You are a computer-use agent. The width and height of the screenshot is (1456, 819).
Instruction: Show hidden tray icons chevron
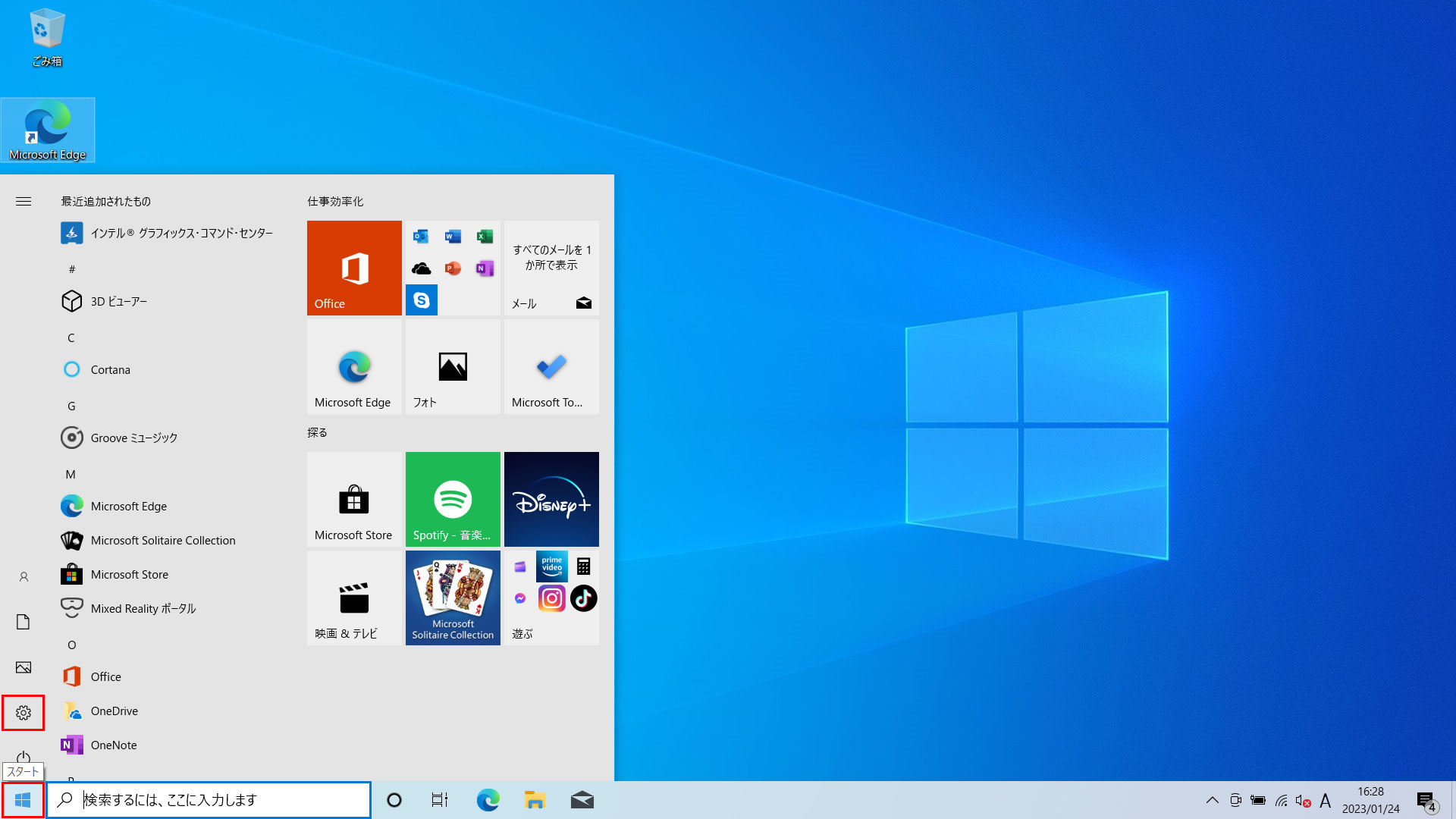coord(1213,800)
